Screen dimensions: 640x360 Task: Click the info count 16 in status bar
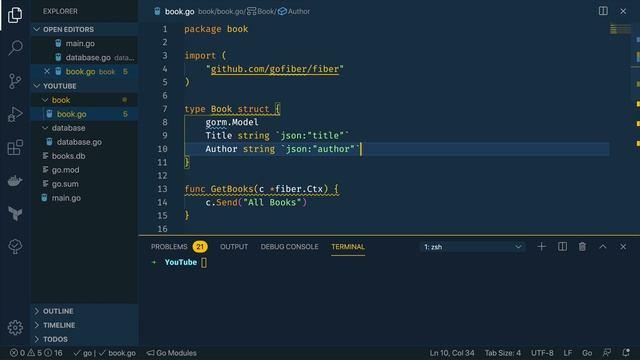(53, 353)
